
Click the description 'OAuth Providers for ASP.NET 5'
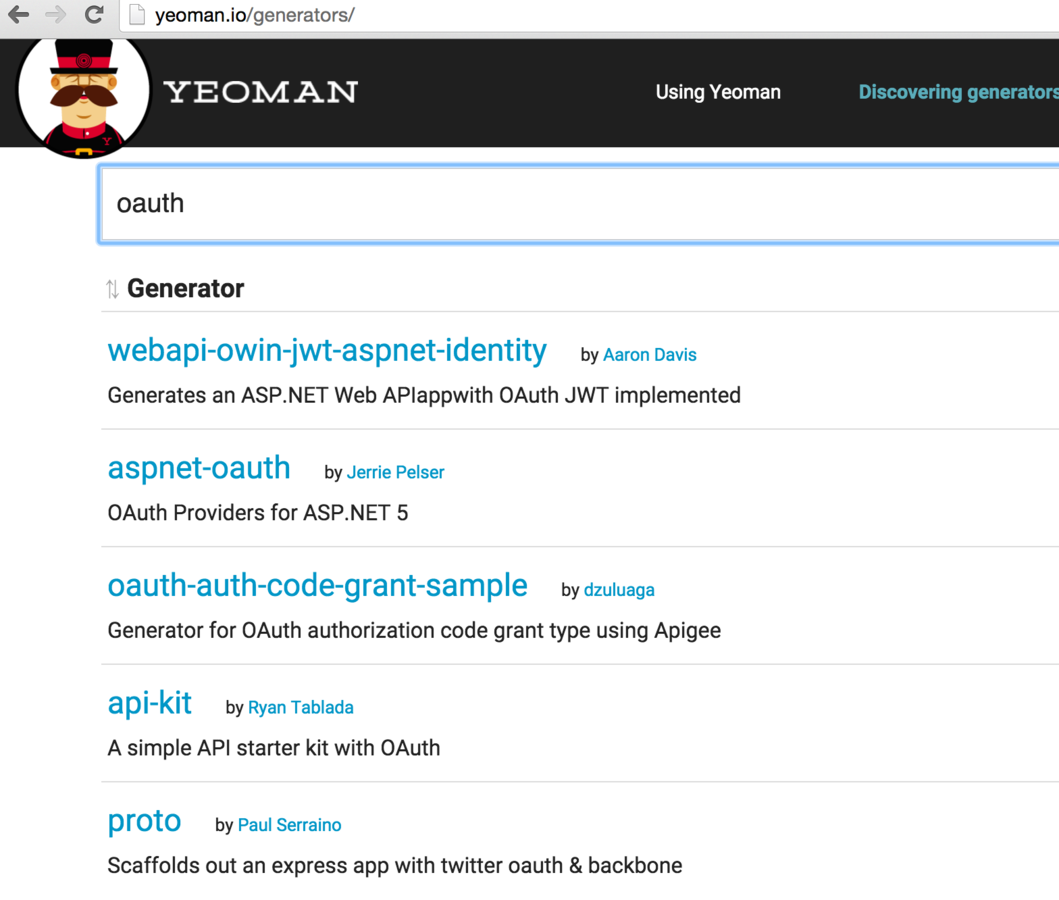pos(257,513)
